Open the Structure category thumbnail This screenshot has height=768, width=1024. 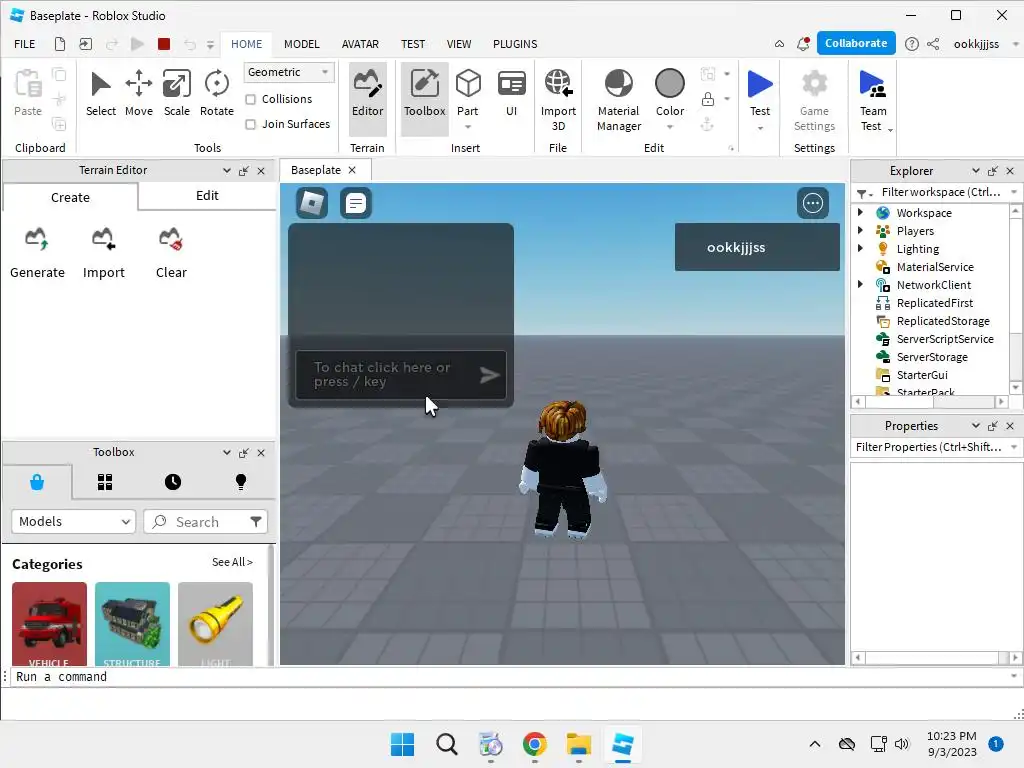coord(132,624)
